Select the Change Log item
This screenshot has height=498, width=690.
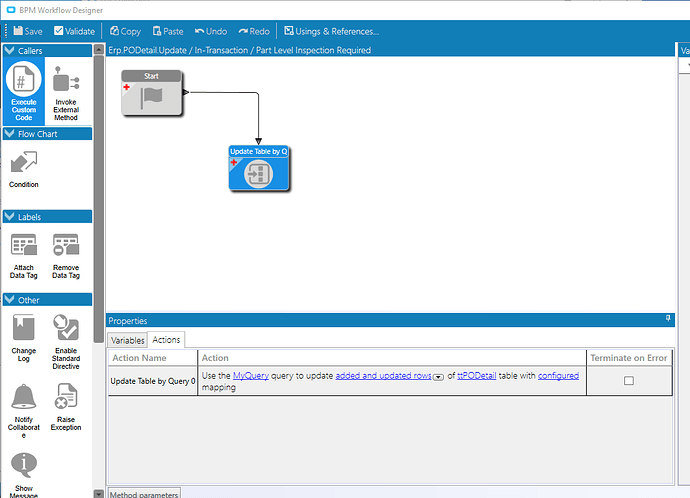coord(24,338)
